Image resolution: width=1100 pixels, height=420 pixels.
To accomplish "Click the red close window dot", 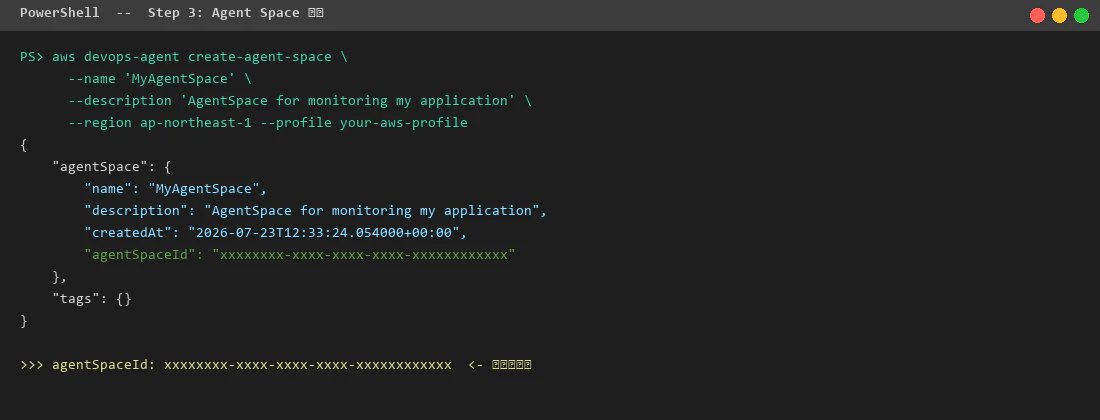I will 1037,15.
